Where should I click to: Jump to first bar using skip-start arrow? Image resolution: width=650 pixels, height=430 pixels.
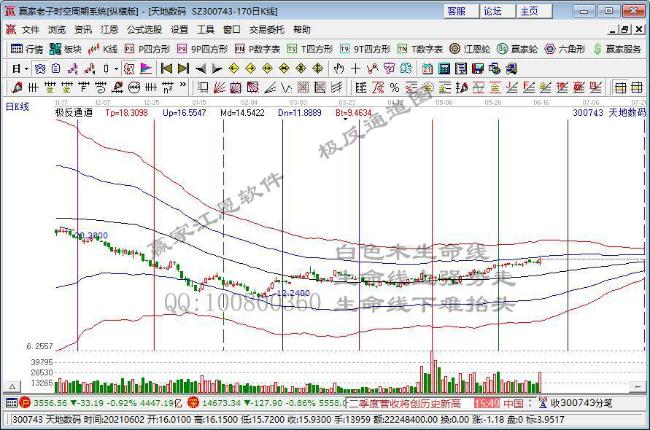(x=166, y=68)
